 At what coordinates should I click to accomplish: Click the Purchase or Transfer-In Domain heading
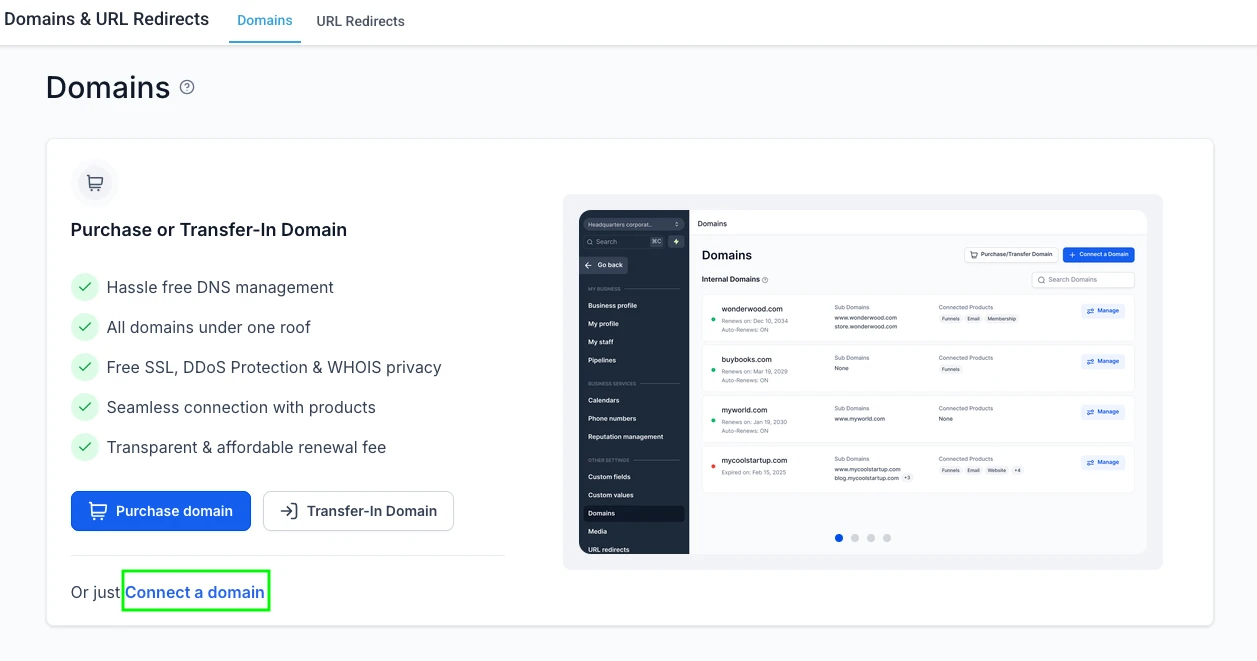[209, 229]
